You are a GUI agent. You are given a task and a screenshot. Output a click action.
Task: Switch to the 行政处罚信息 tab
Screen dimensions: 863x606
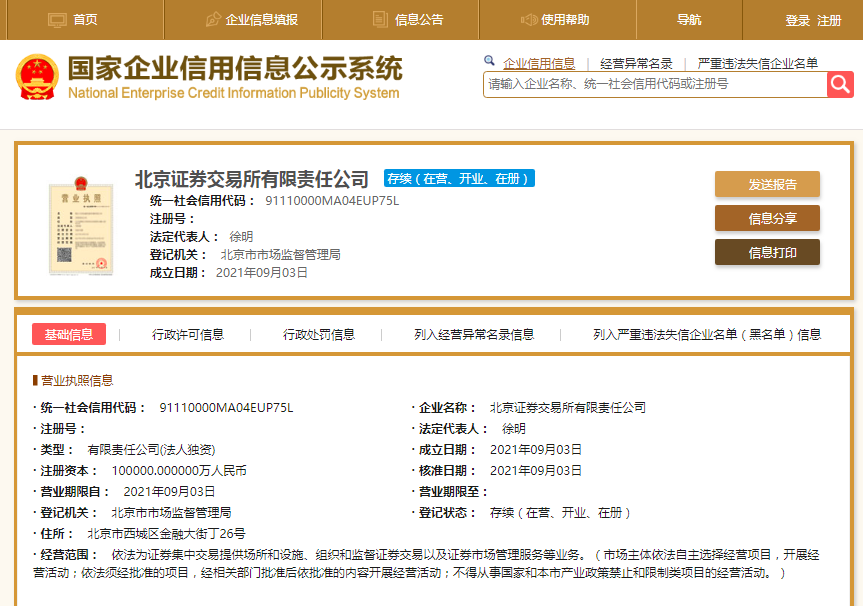(319, 335)
